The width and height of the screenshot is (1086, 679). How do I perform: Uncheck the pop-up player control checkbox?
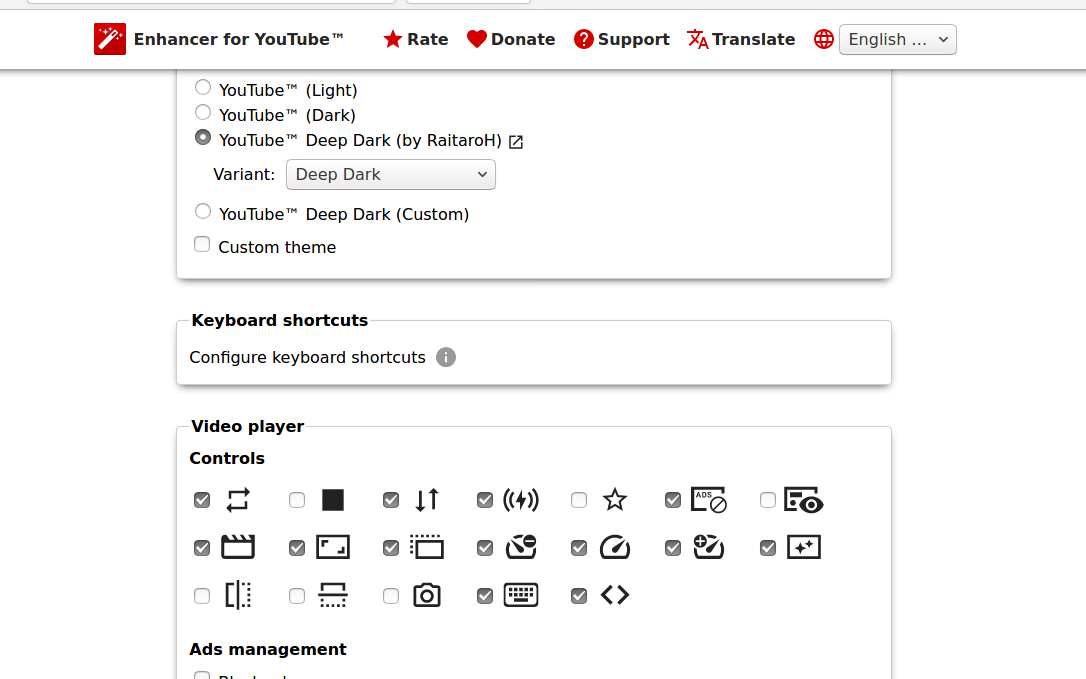[x=391, y=548]
